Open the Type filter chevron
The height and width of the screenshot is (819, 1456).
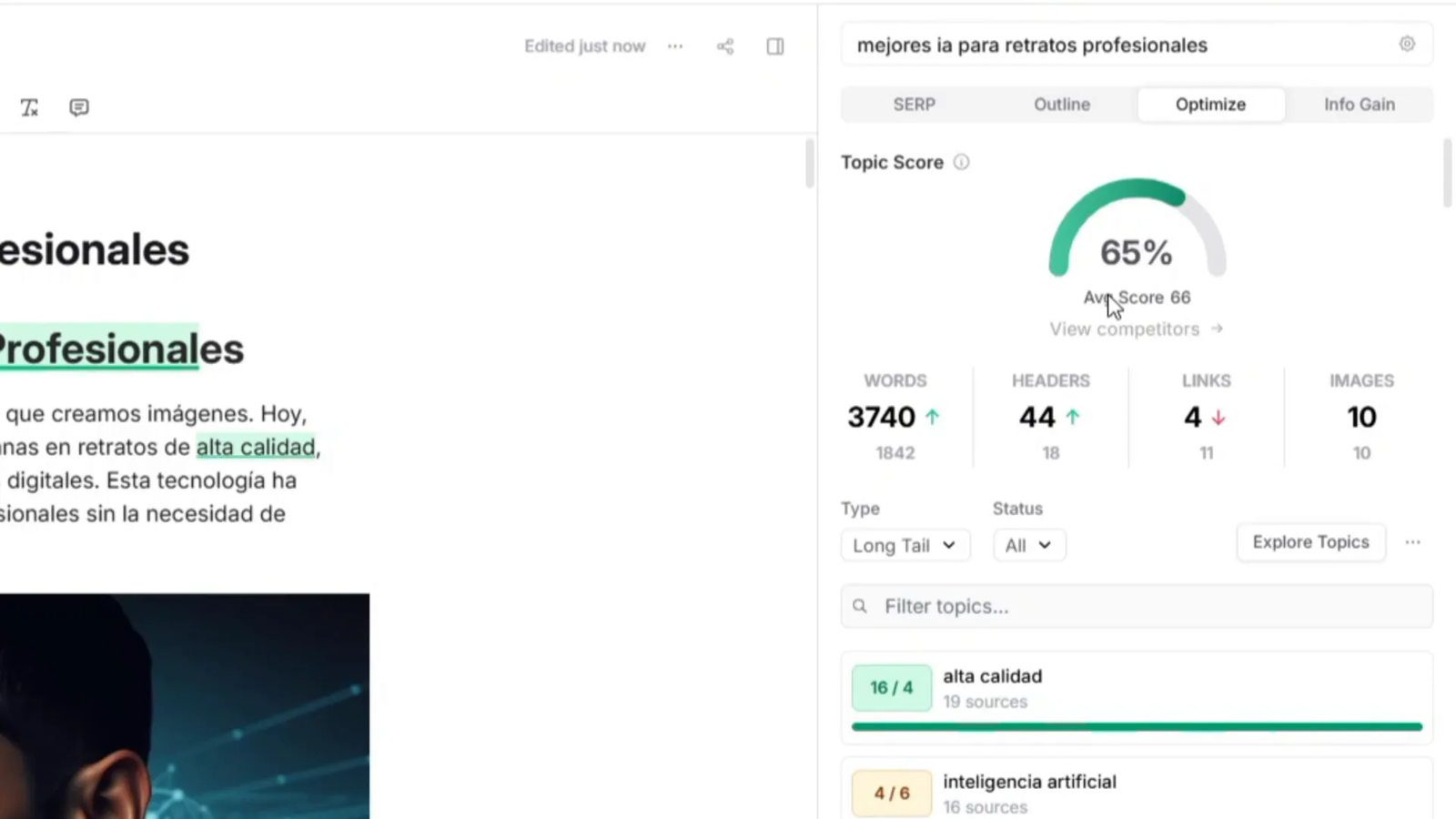click(x=950, y=545)
